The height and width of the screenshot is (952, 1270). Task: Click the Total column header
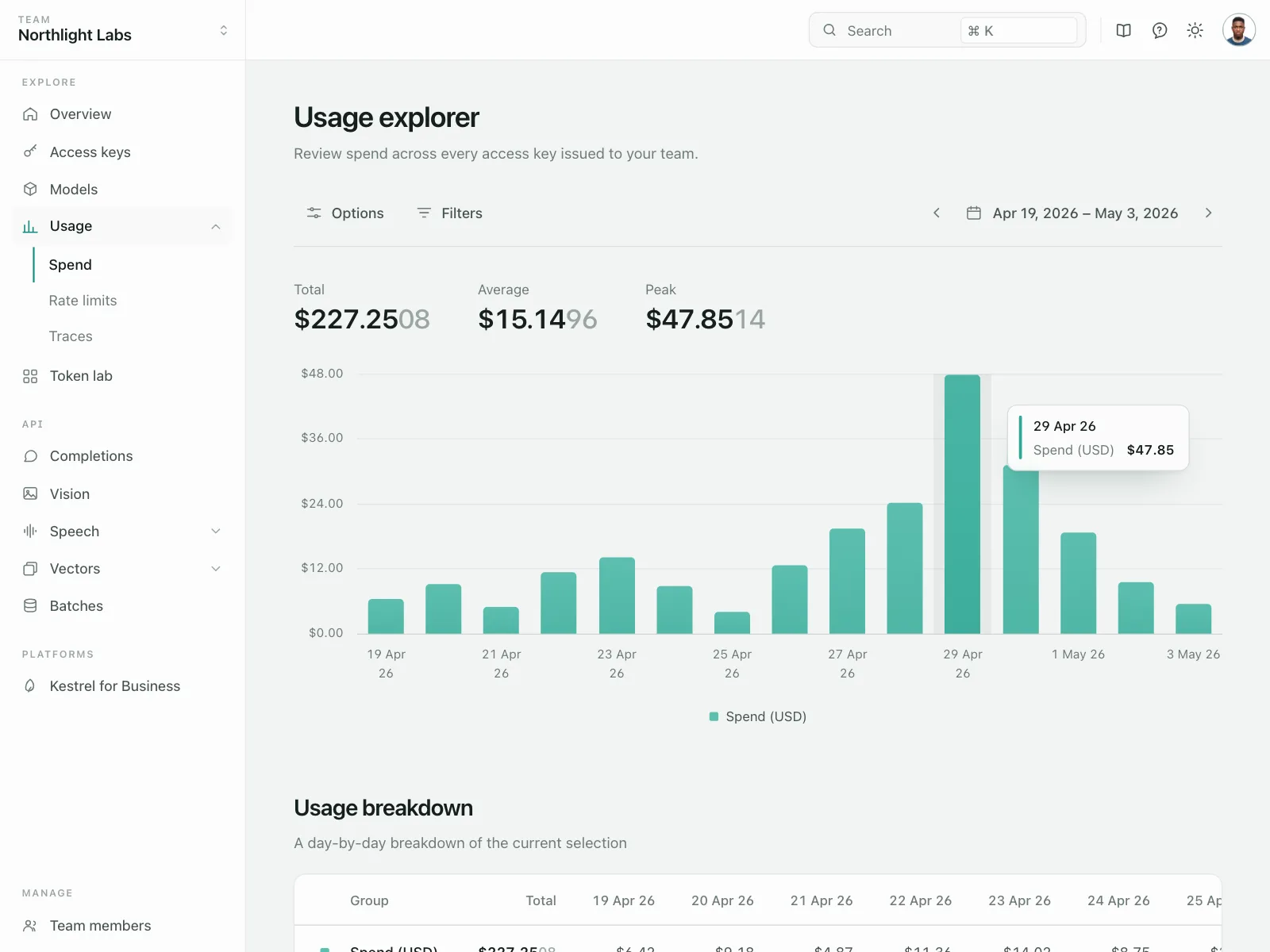coord(541,900)
